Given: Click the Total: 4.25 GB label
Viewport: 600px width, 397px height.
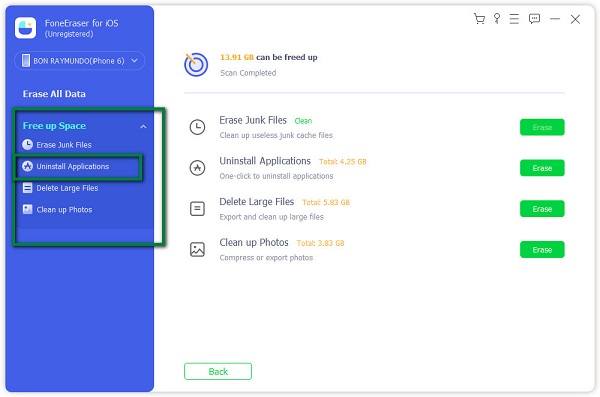Looking at the screenshot, I should pos(342,162).
